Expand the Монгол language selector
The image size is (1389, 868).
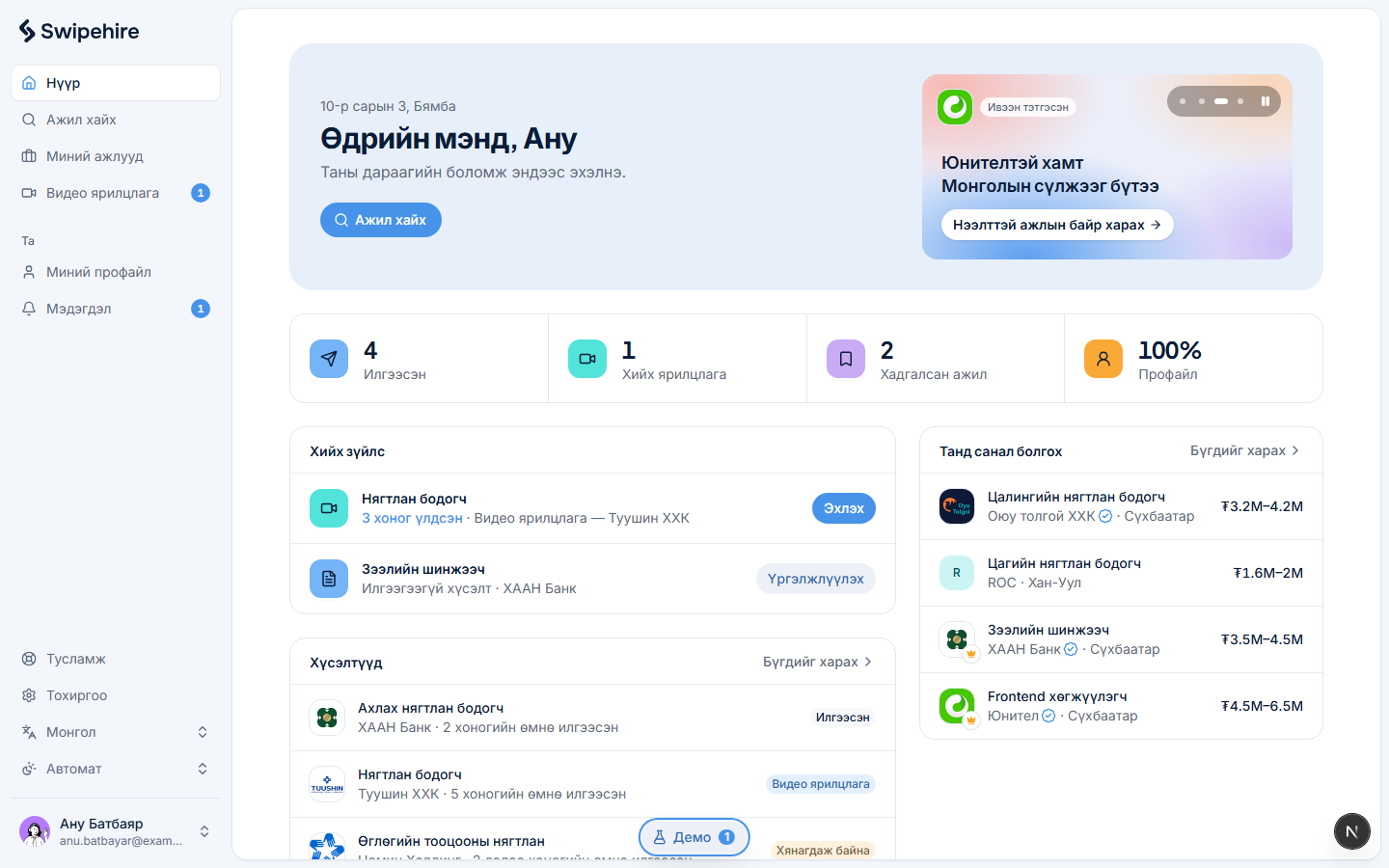(x=116, y=732)
